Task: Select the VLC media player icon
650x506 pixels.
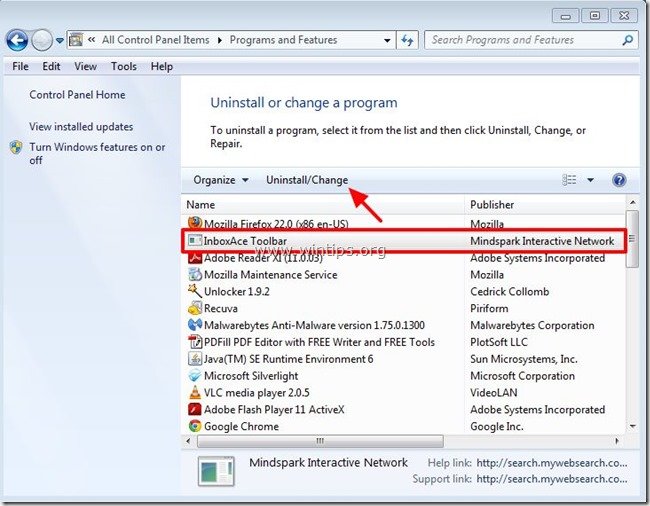Action: [x=195, y=392]
